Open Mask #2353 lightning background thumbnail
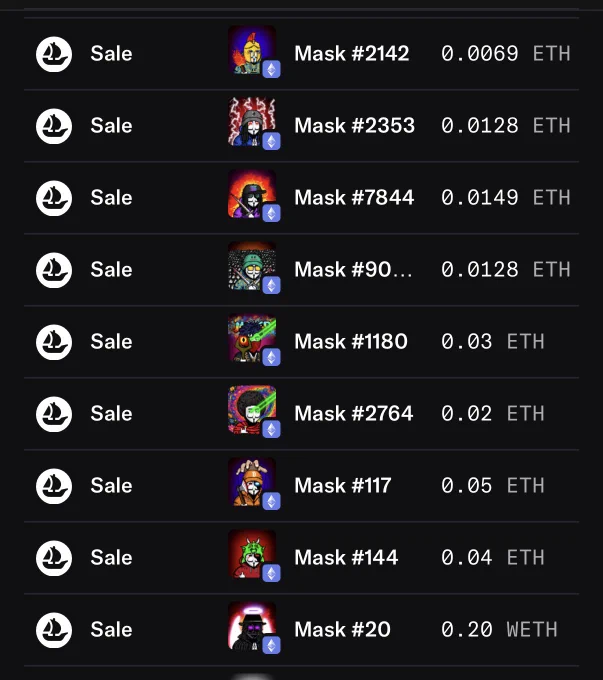 [x=252, y=122]
